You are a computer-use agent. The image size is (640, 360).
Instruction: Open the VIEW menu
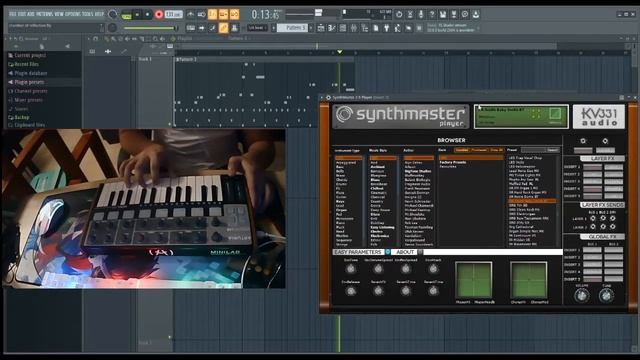tap(59, 14)
